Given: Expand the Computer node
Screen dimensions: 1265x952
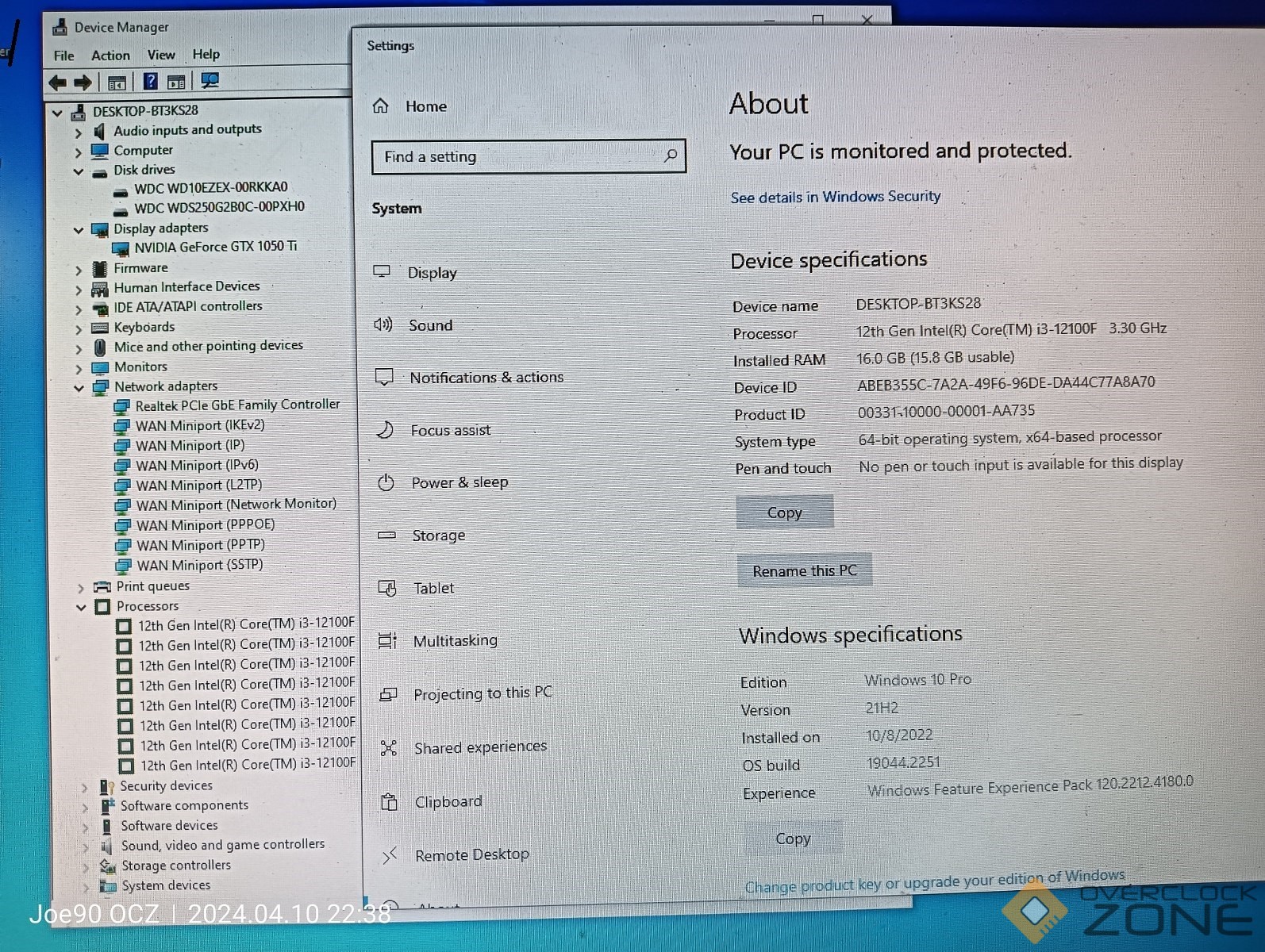Looking at the screenshot, I should 78,152.
